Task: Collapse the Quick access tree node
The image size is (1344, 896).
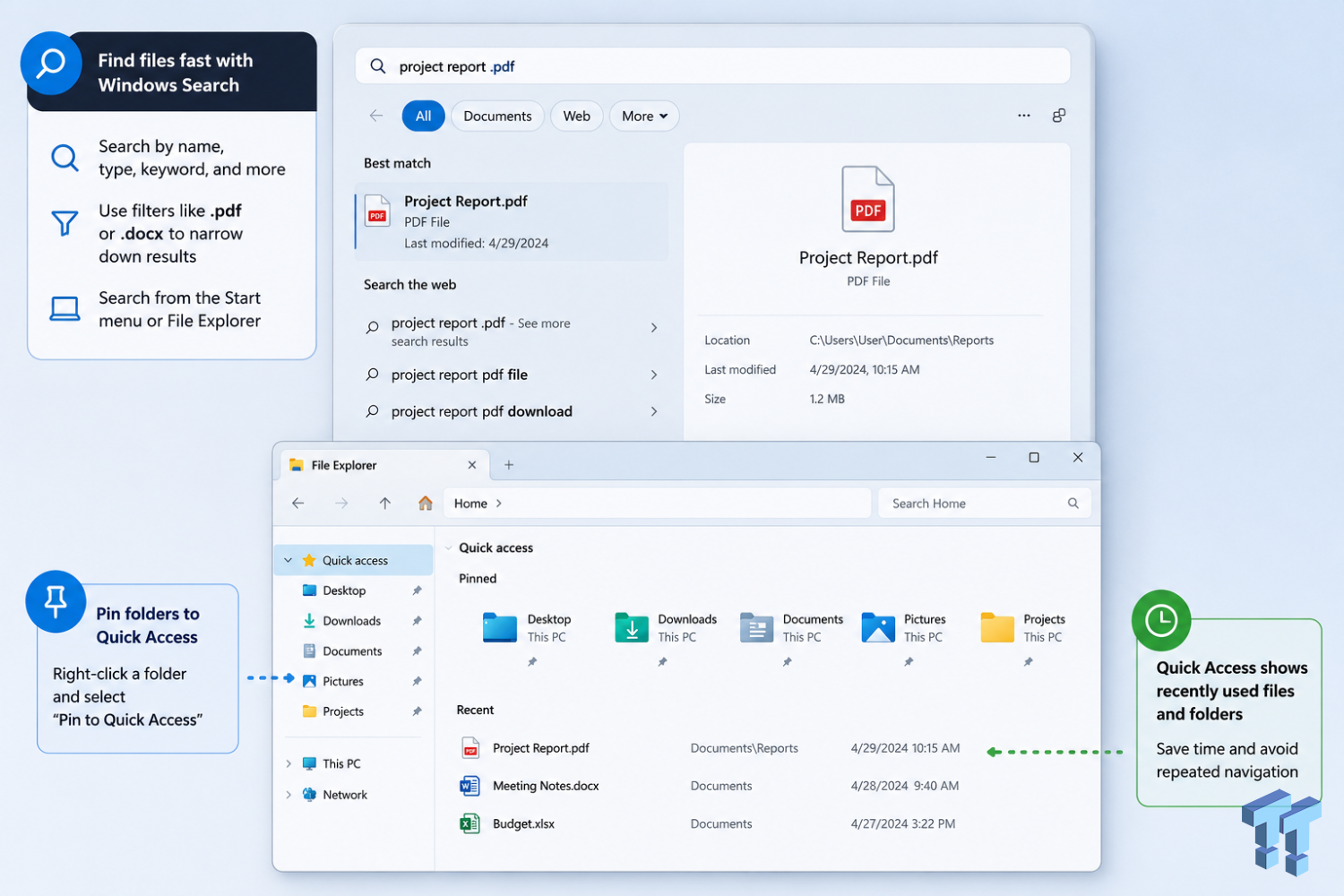Action: 289,560
